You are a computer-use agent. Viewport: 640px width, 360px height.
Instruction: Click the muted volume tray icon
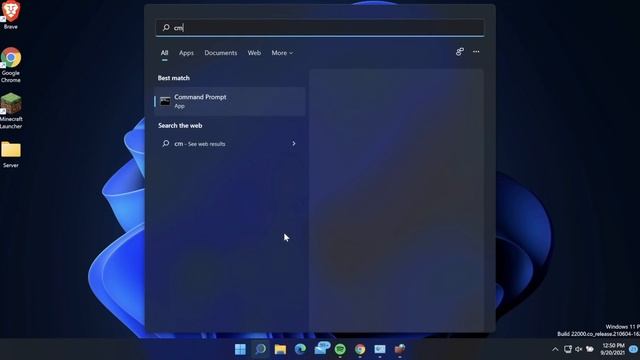coord(578,349)
